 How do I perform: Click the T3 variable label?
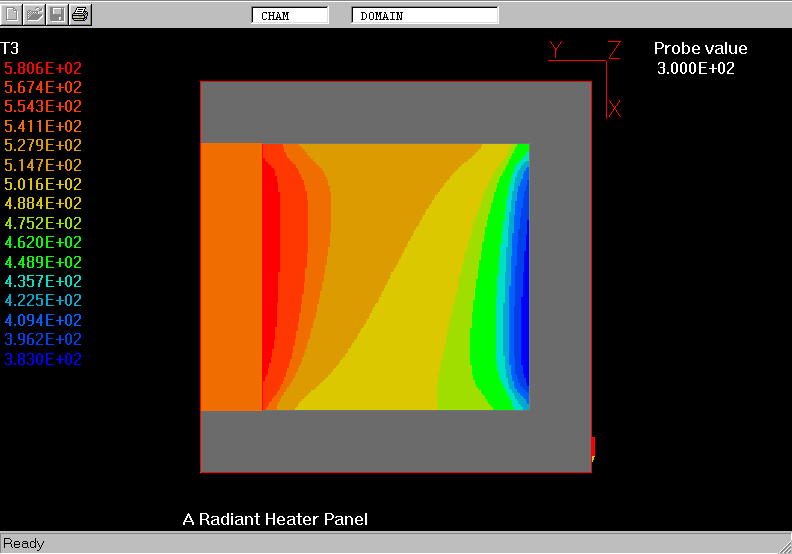(10, 48)
